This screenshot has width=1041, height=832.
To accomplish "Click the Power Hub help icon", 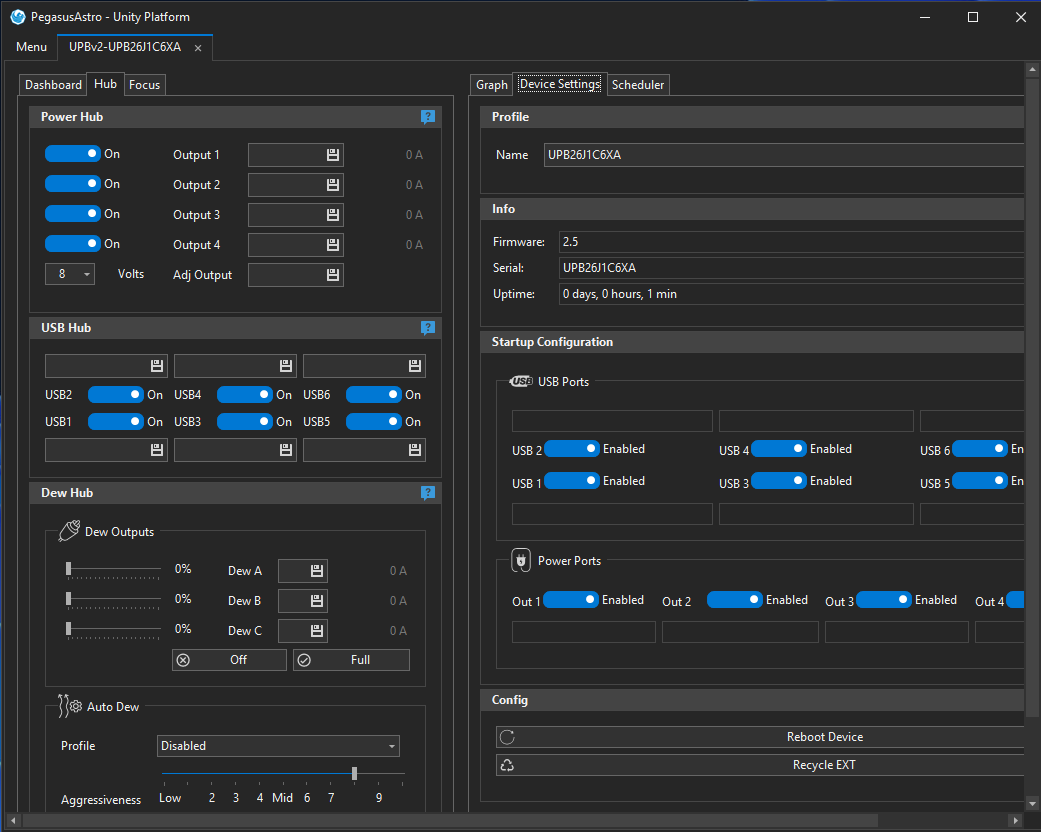I will coord(428,117).
